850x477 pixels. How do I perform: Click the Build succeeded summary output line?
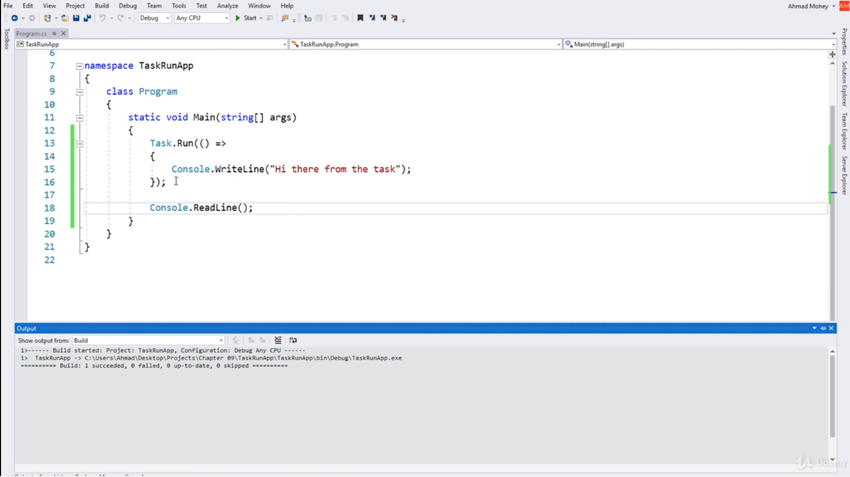pyautogui.click(x=154, y=366)
